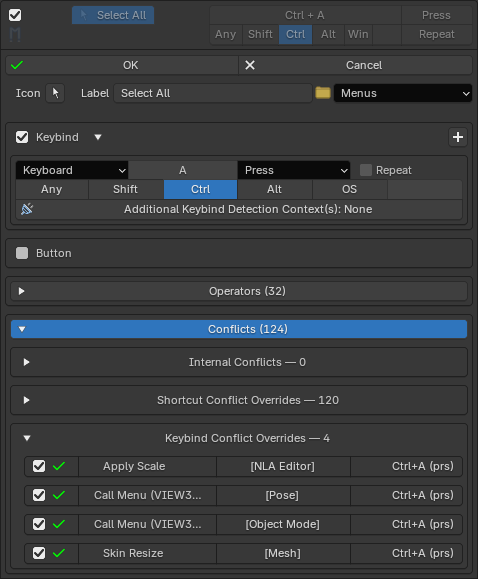Image resolution: width=478 pixels, height=579 pixels.
Task: Click top header Ctrl modifier
Action: pos(296,34)
